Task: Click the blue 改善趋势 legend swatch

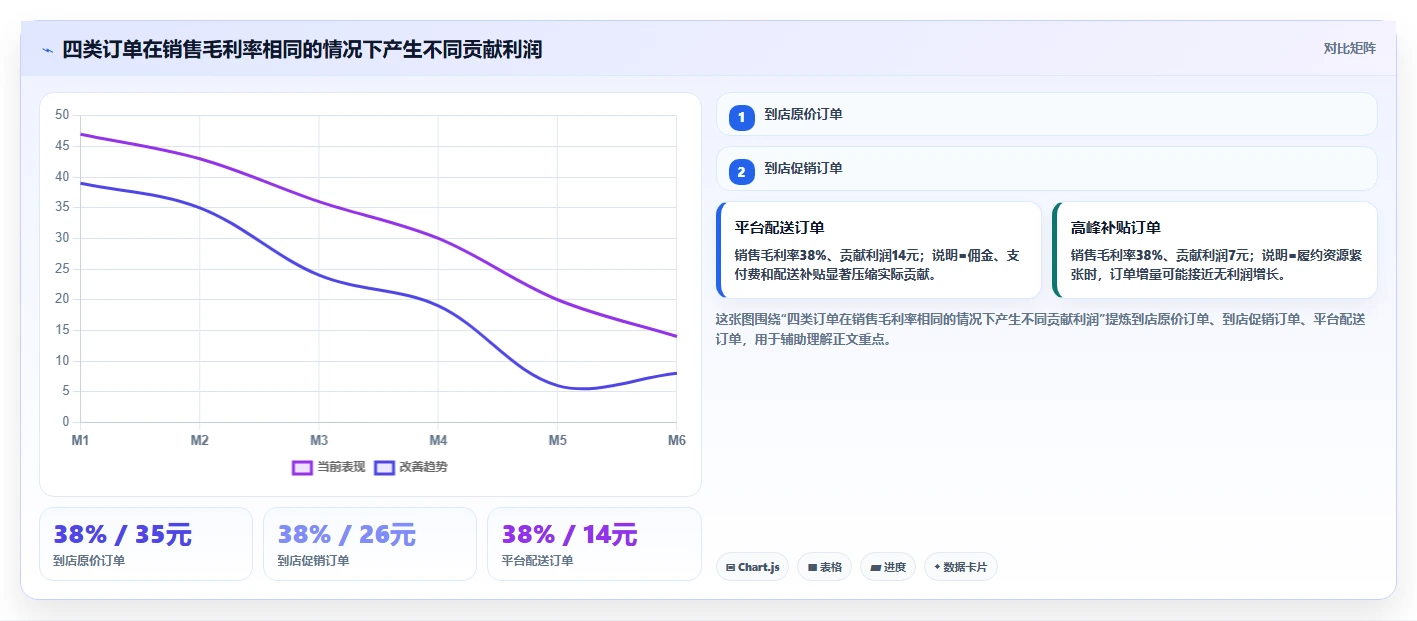Action: [384, 467]
